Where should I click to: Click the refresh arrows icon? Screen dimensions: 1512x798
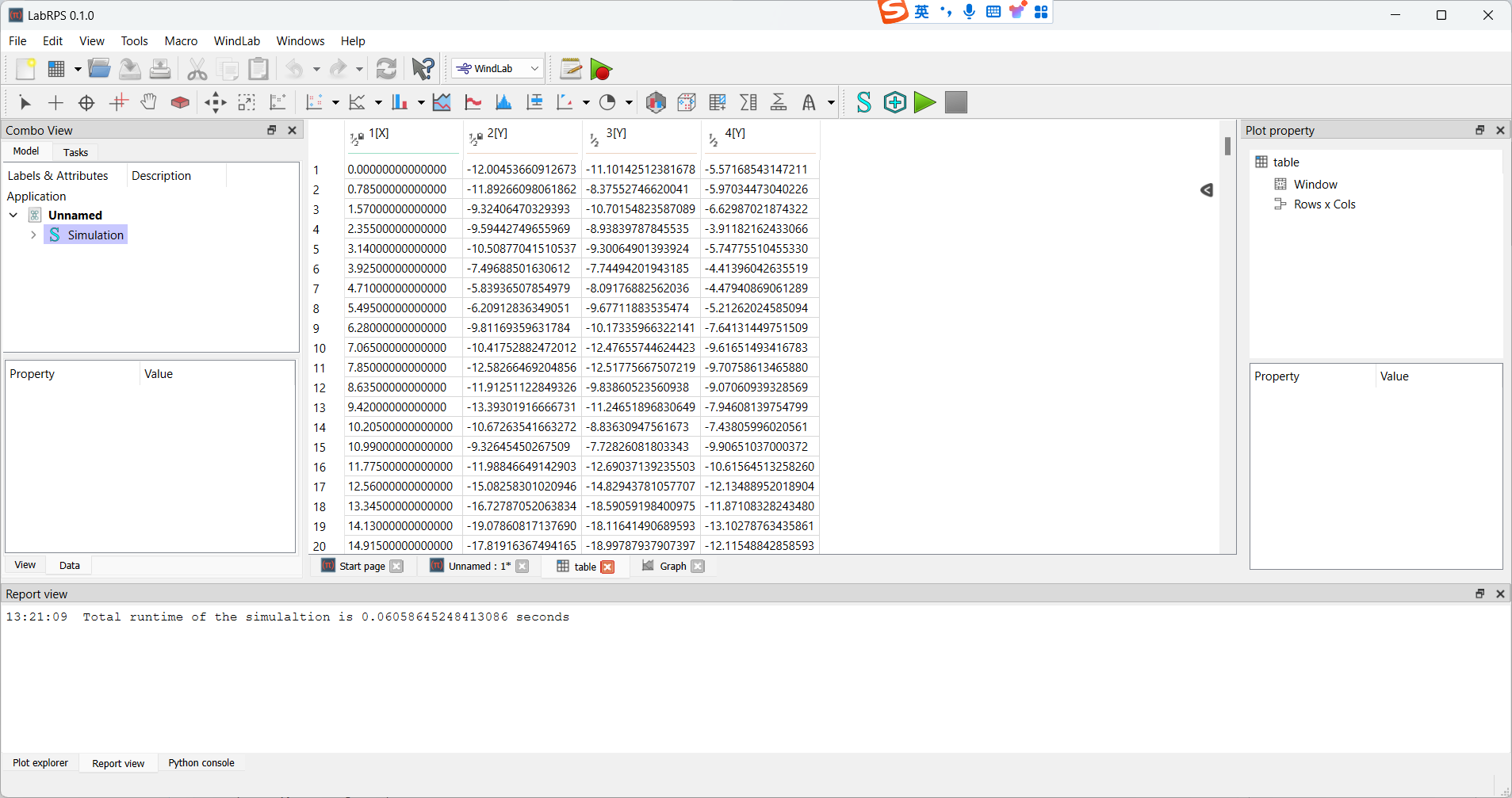[386, 69]
